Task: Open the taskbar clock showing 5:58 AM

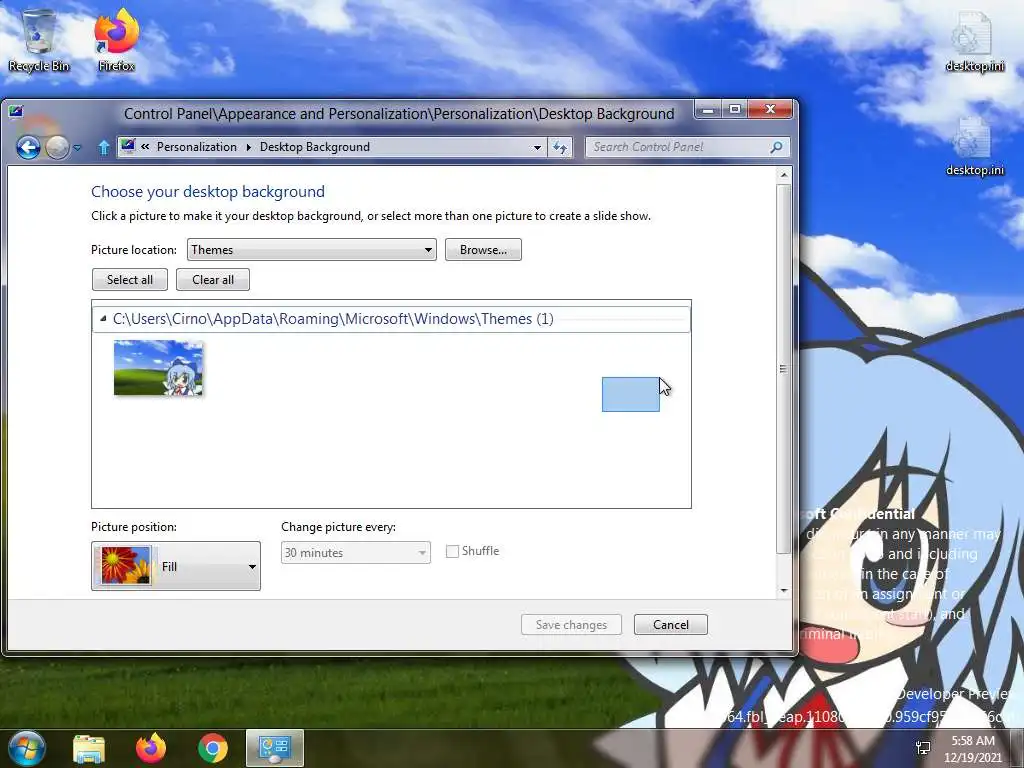Action: (x=972, y=748)
